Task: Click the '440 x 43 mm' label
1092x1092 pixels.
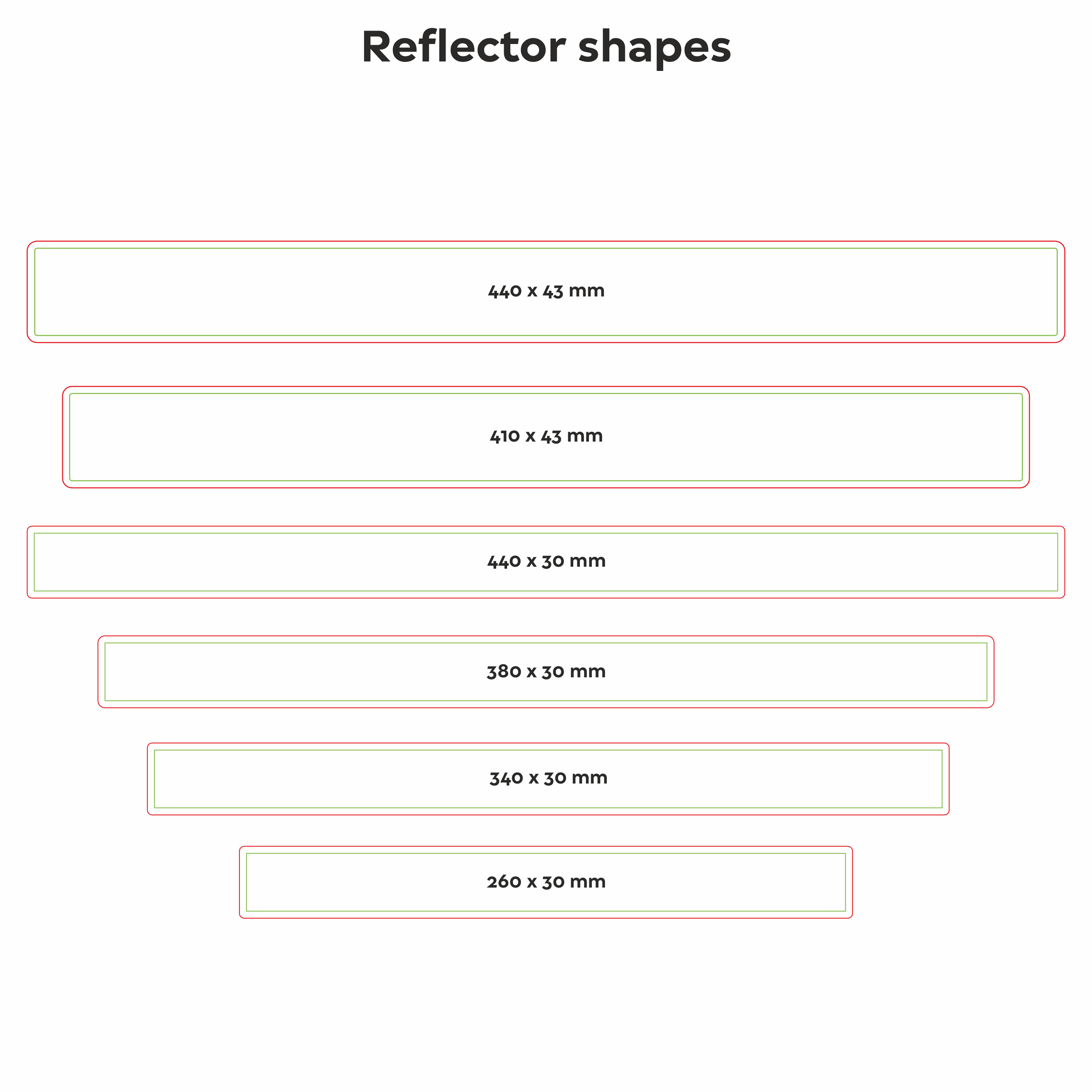Action: coord(546,292)
